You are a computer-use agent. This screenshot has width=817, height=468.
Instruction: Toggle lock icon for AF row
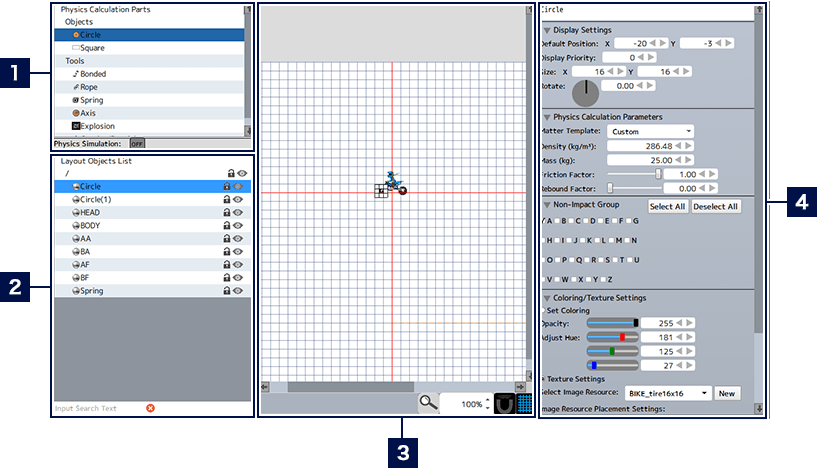pyautogui.click(x=227, y=264)
